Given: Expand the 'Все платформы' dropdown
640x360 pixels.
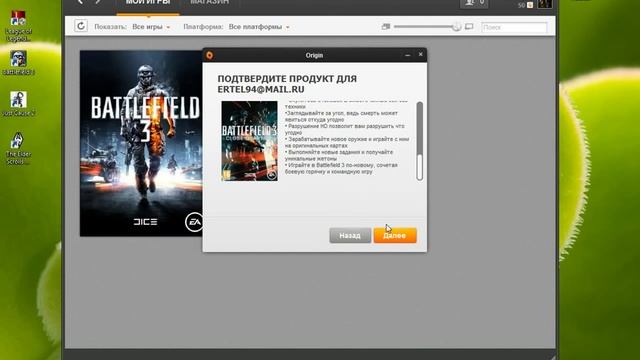Looking at the screenshot, I should tap(259, 27).
